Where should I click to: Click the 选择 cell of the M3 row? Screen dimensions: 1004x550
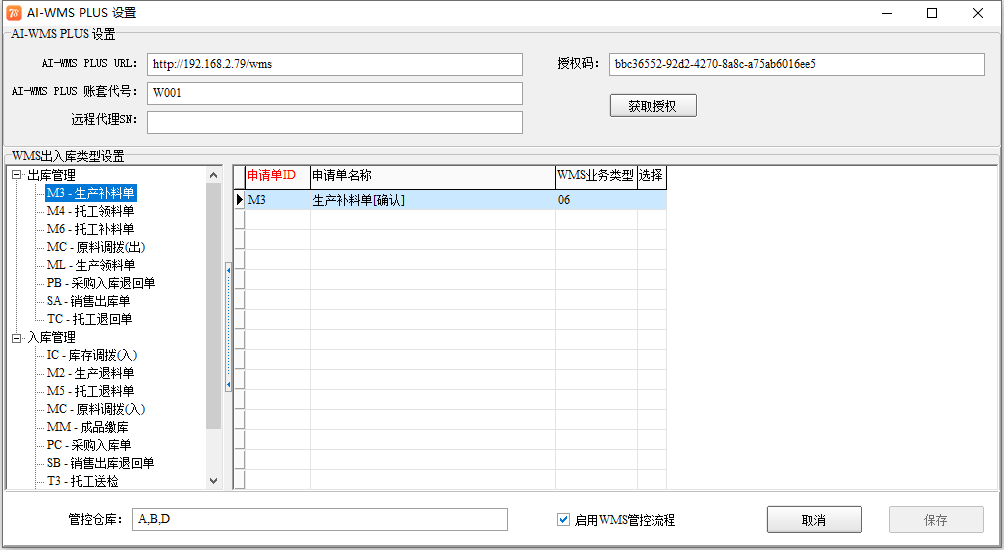coord(652,200)
